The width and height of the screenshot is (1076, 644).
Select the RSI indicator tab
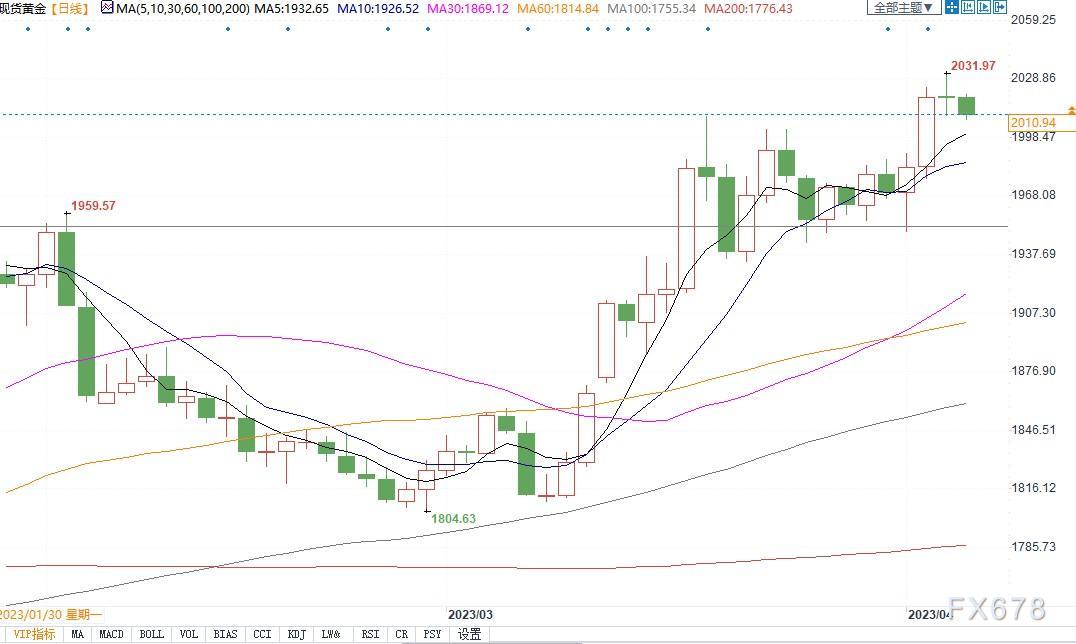coord(370,634)
